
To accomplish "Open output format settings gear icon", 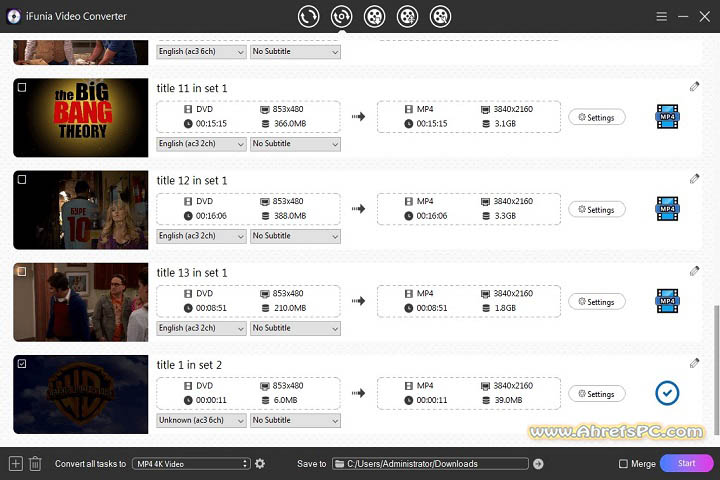I will point(260,463).
